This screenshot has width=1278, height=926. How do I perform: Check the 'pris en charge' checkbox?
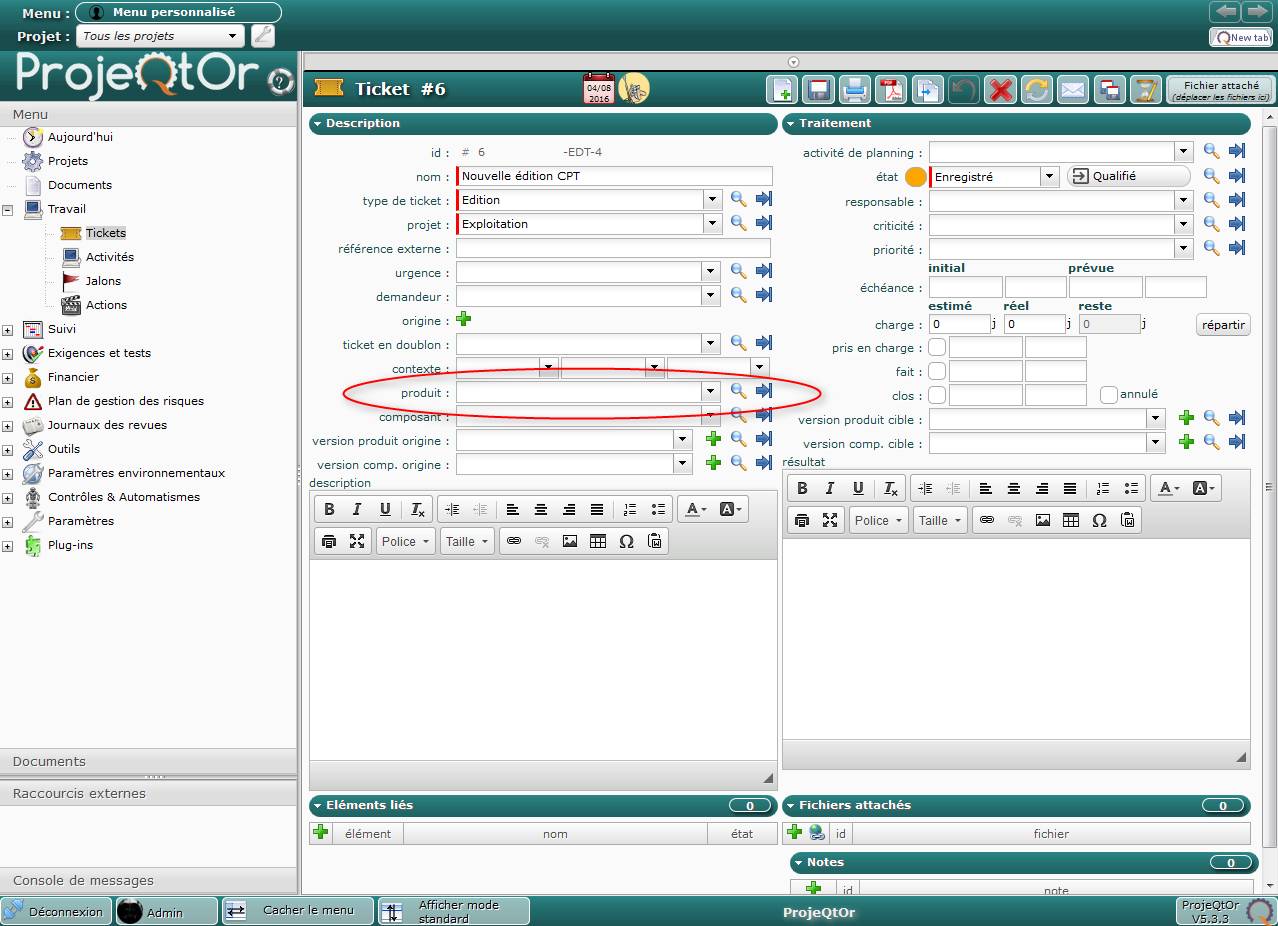click(937, 348)
